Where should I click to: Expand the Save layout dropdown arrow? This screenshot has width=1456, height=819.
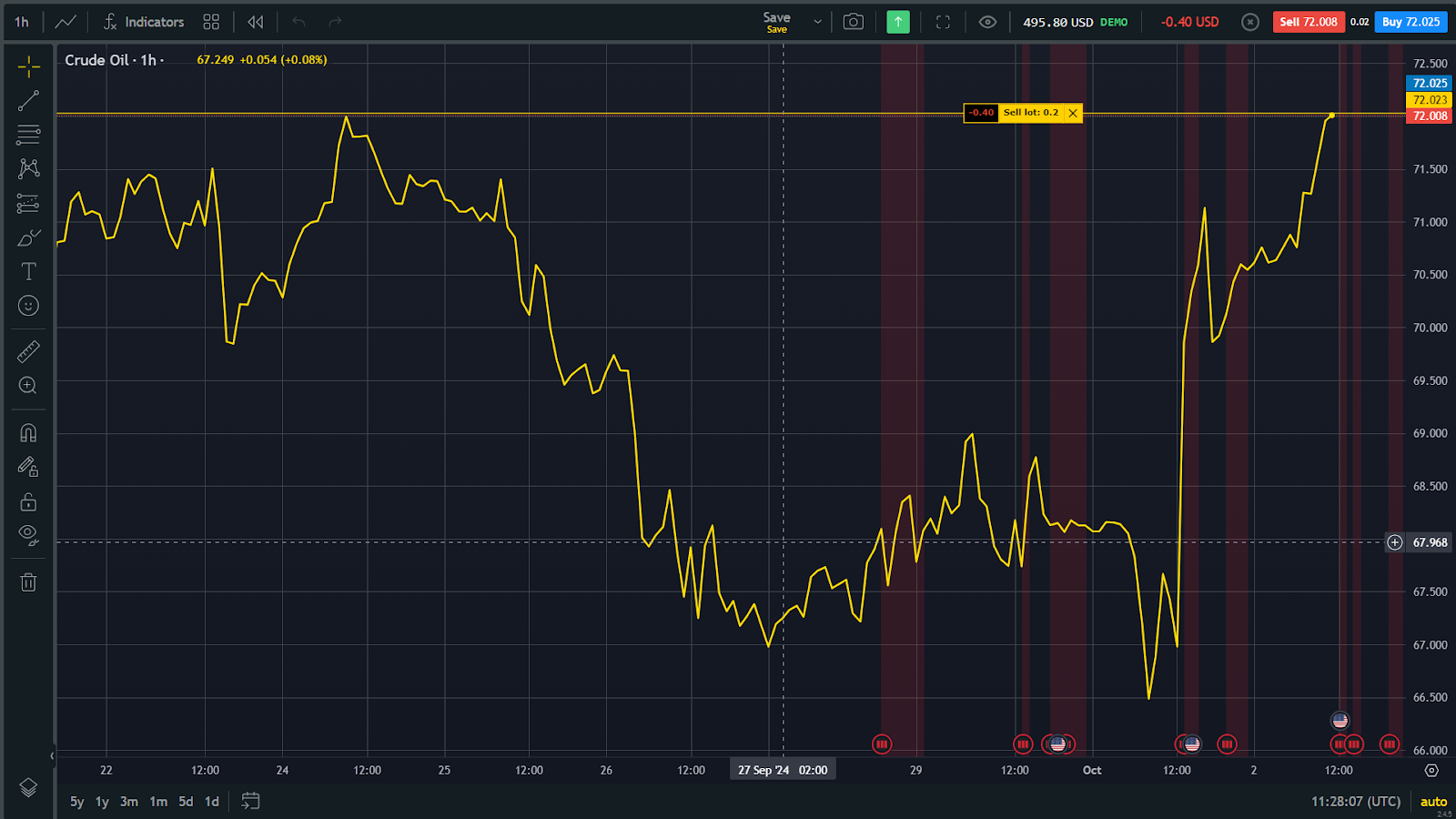click(817, 22)
